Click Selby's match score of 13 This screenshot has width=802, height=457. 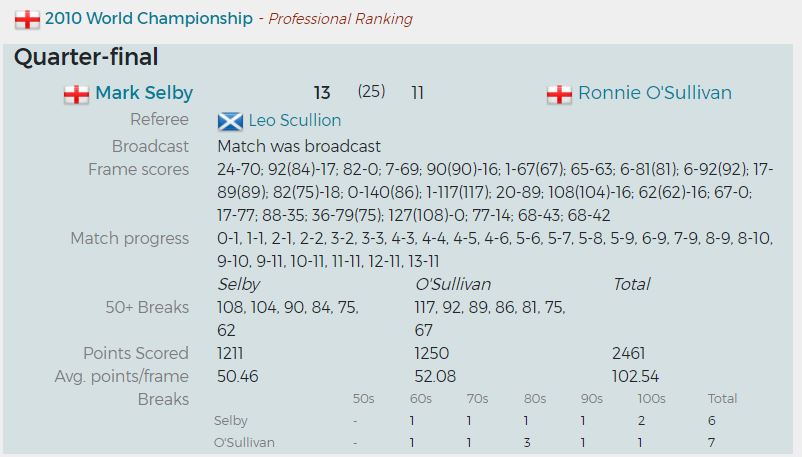tap(321, 93)
